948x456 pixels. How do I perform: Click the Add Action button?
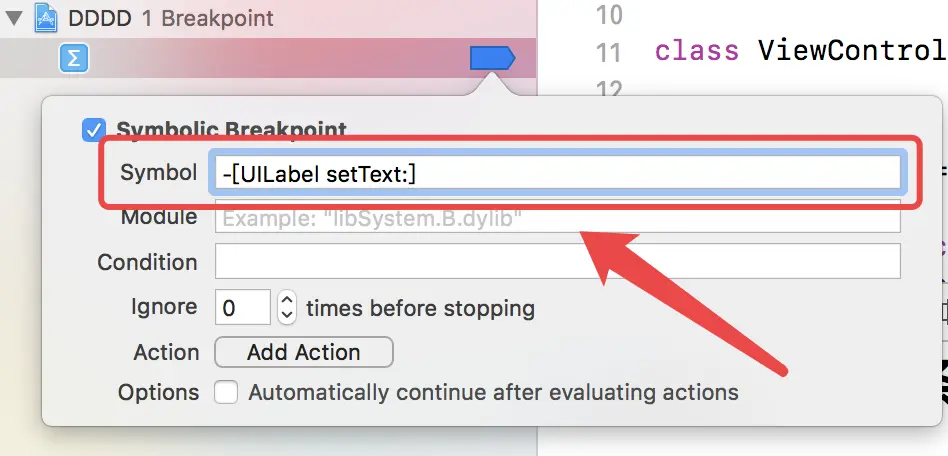(304, 352)
